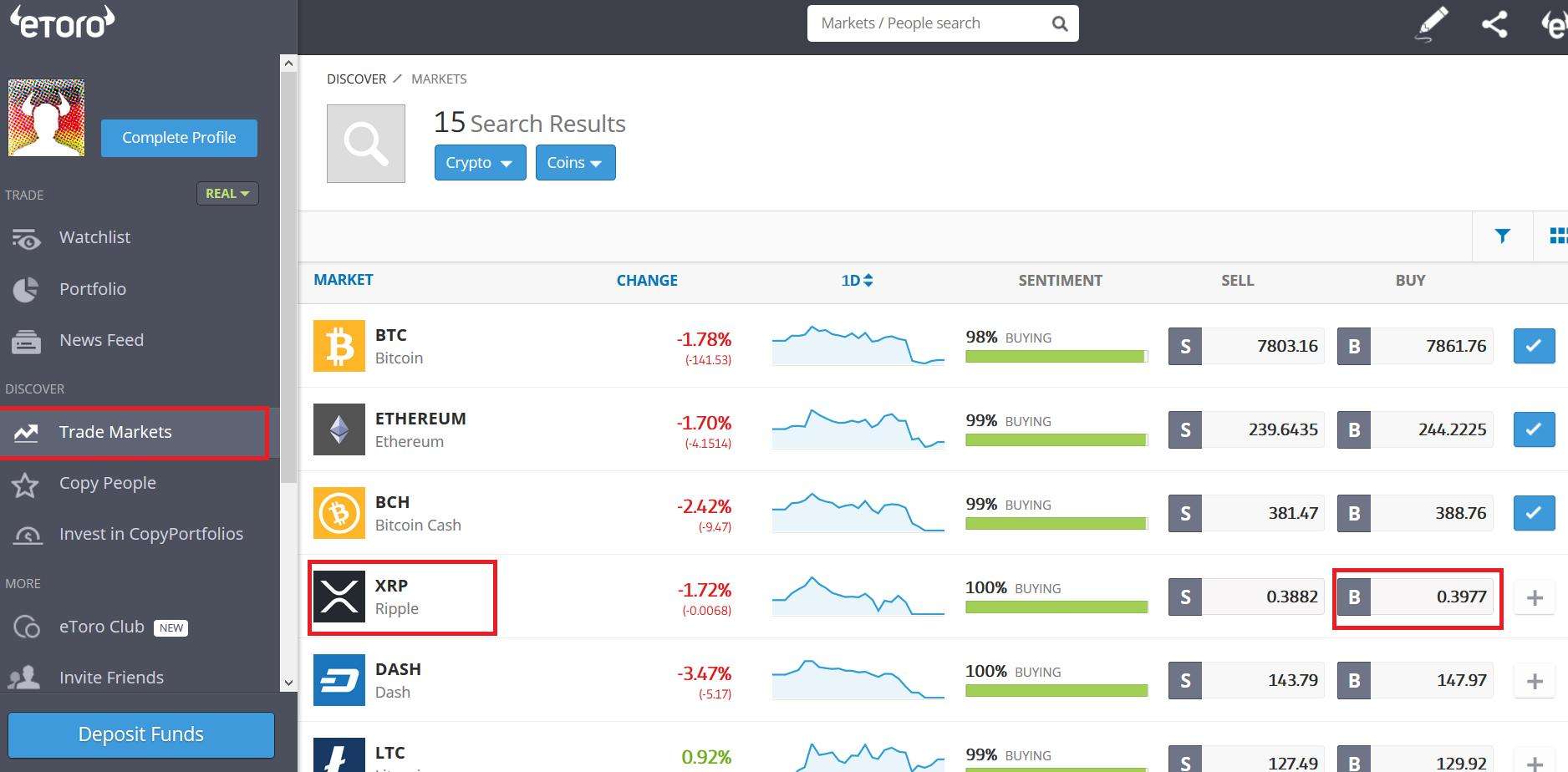Click the DASH sentiment bar

tap(1056, 691)
